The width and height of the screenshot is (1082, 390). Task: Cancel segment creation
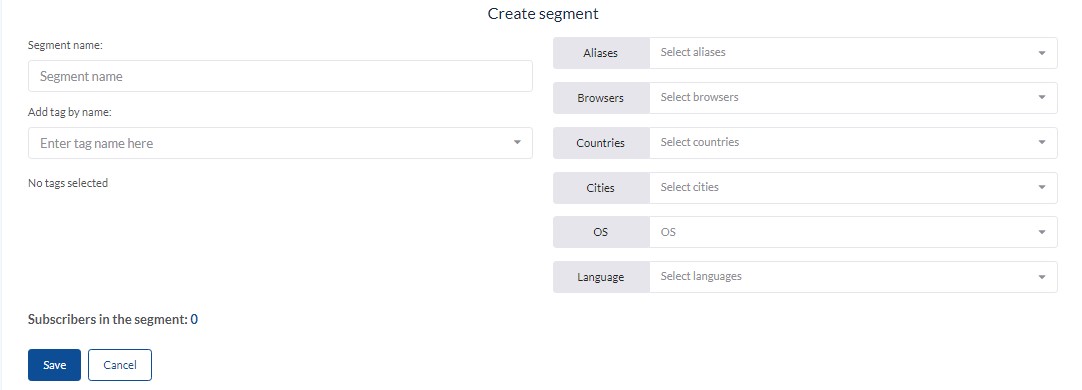tap(120, 365)
